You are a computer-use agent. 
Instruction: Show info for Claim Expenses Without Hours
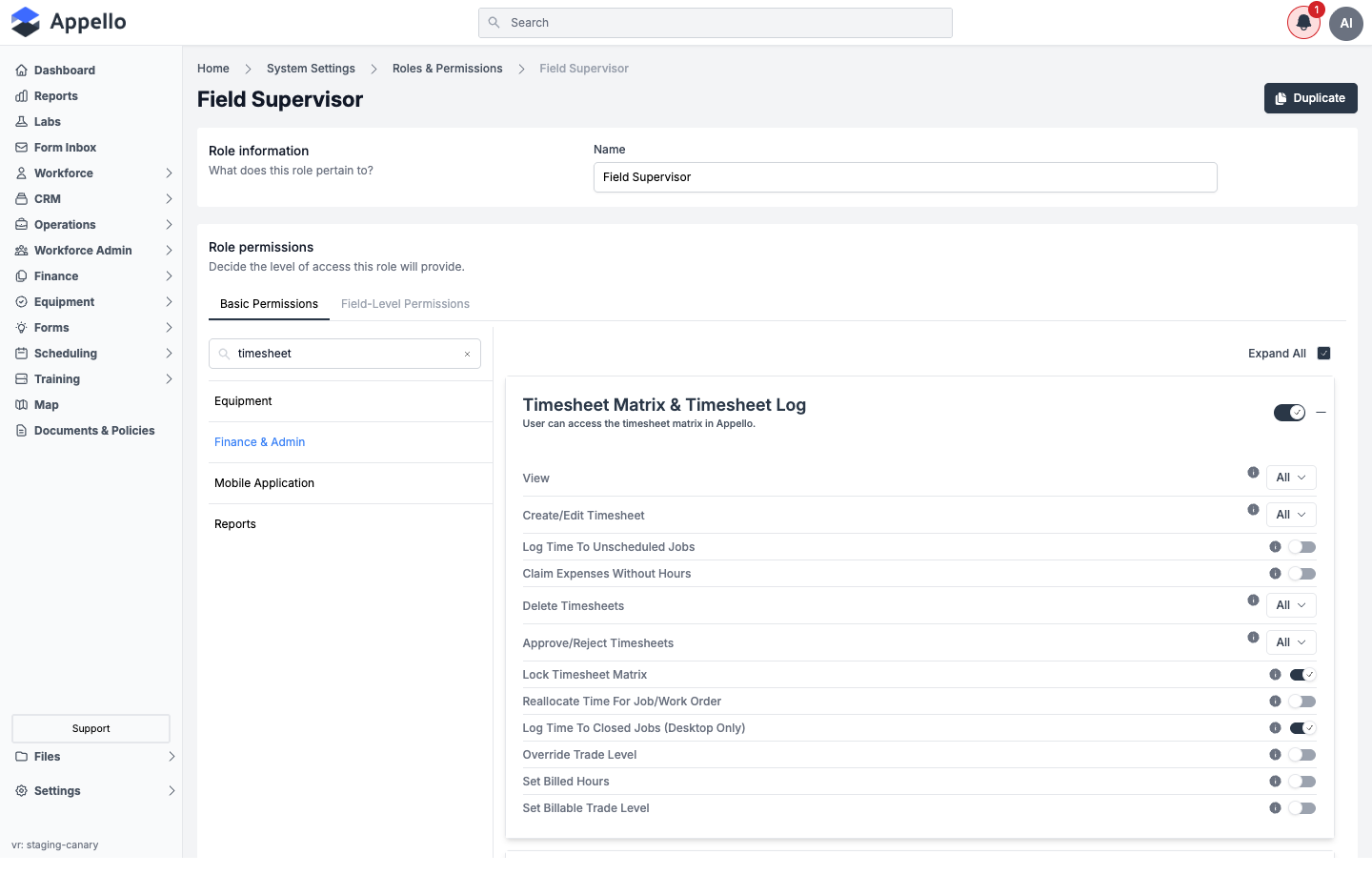pyautogui.click(x=1275, y=574)
